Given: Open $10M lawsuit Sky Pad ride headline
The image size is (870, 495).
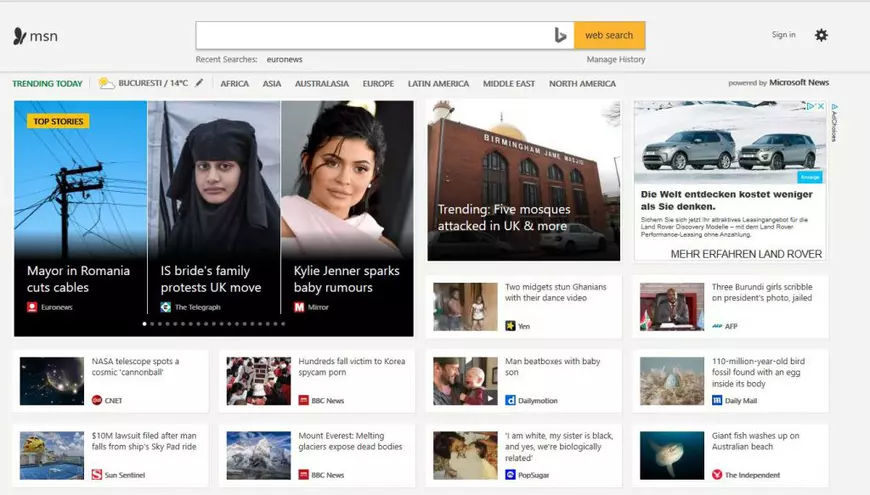Looking at the screenshot, I should (x=144, y=441).
